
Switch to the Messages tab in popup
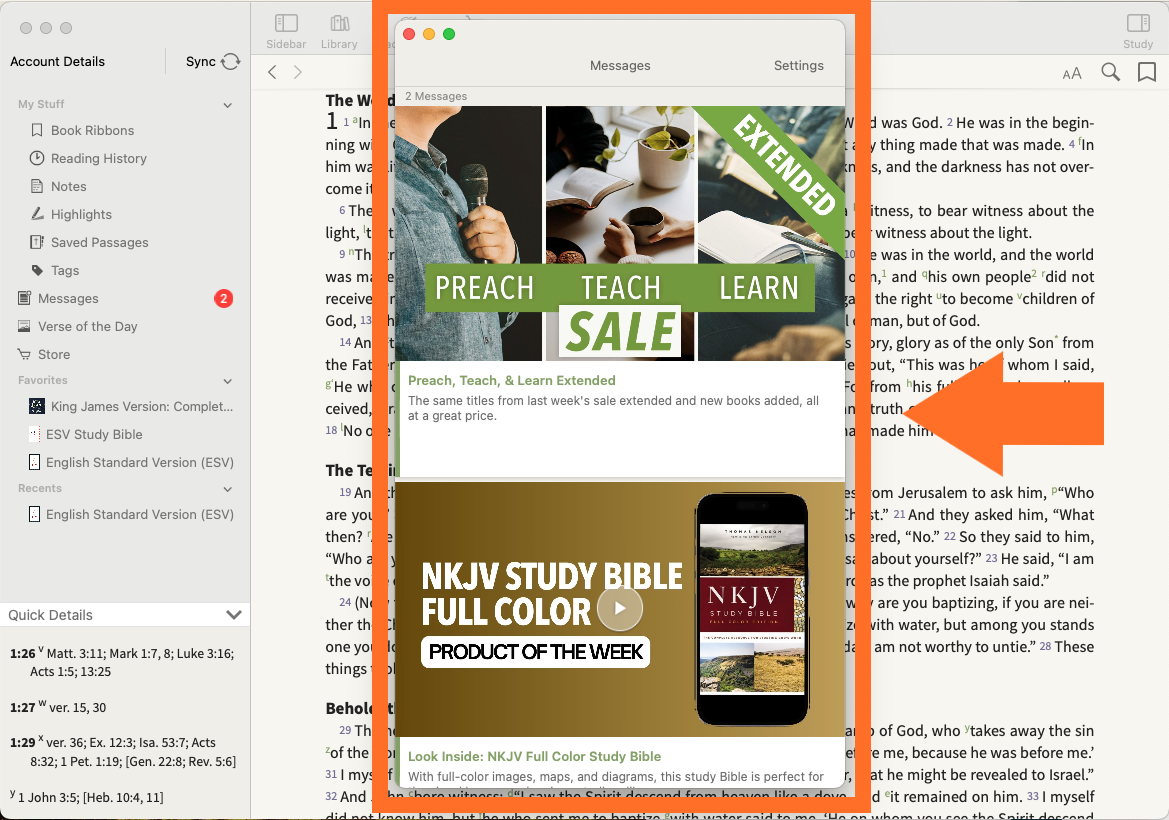[x=620, y=66]
